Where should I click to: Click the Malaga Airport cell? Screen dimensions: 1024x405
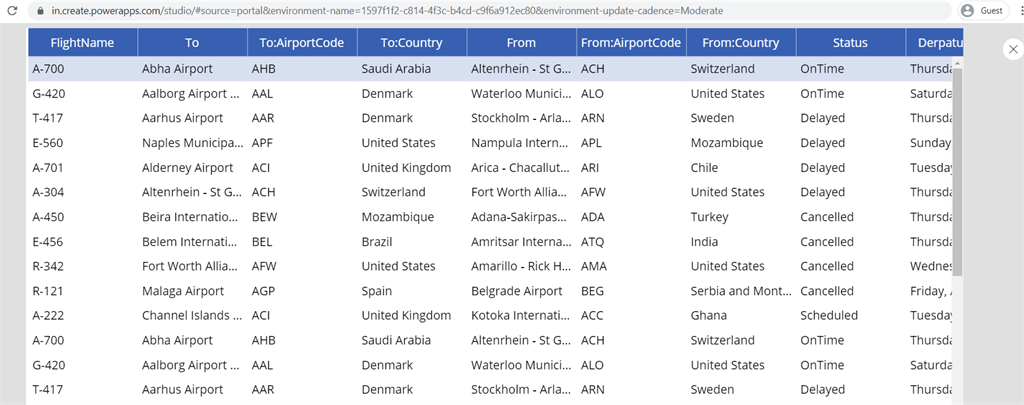[x=184, y=291]
